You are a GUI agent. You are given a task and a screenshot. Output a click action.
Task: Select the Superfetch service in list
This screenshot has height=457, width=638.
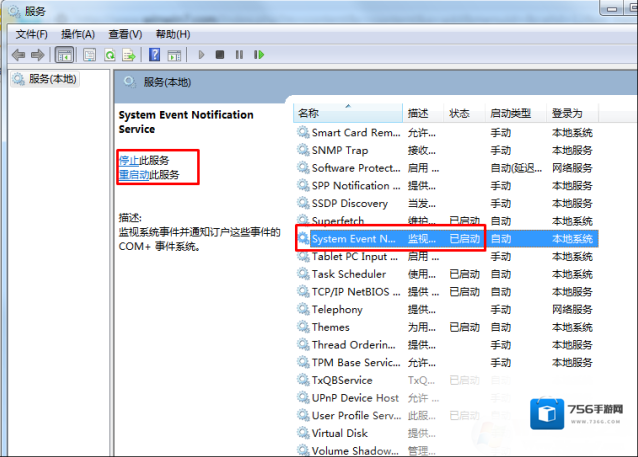338,221
